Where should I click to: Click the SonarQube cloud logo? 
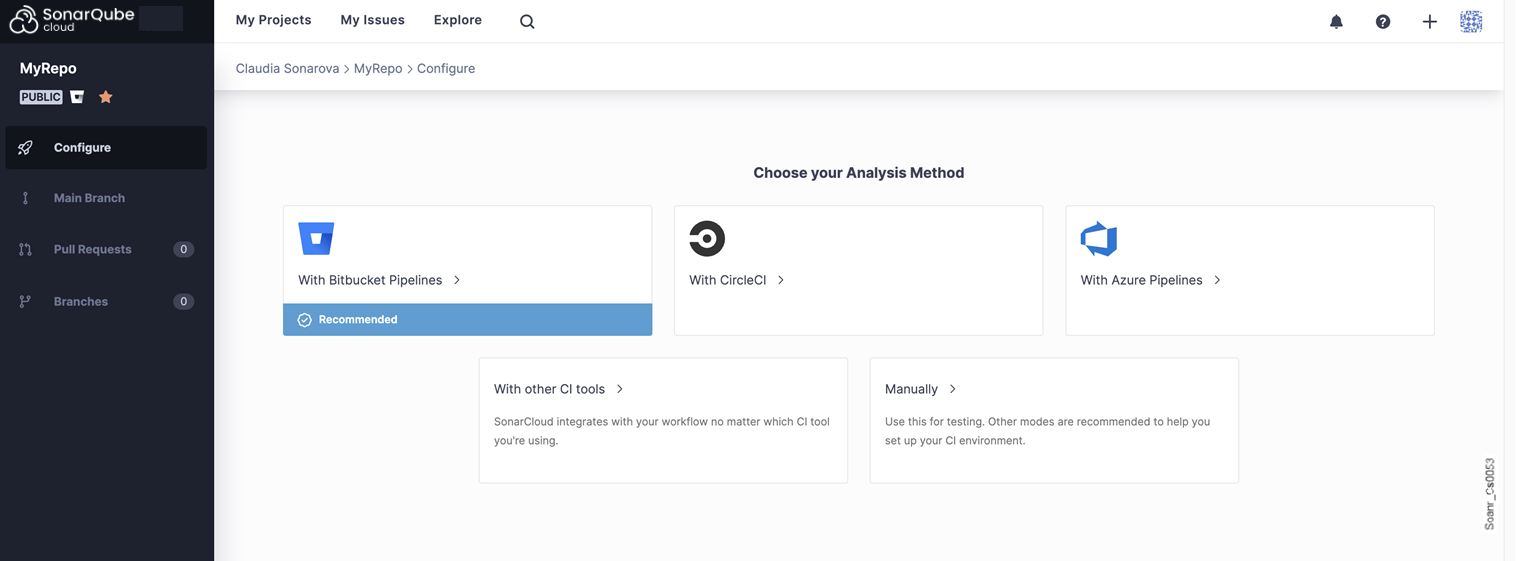click(x=70, y=20)
